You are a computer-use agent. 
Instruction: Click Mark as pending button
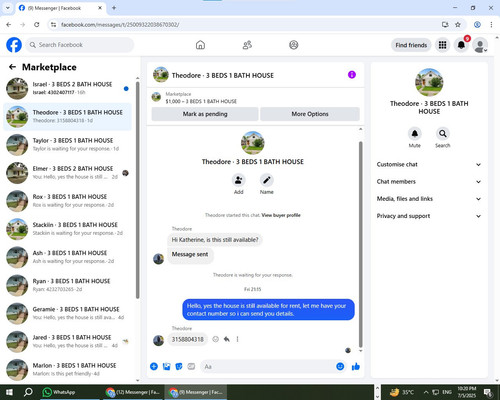coord(205,114)
